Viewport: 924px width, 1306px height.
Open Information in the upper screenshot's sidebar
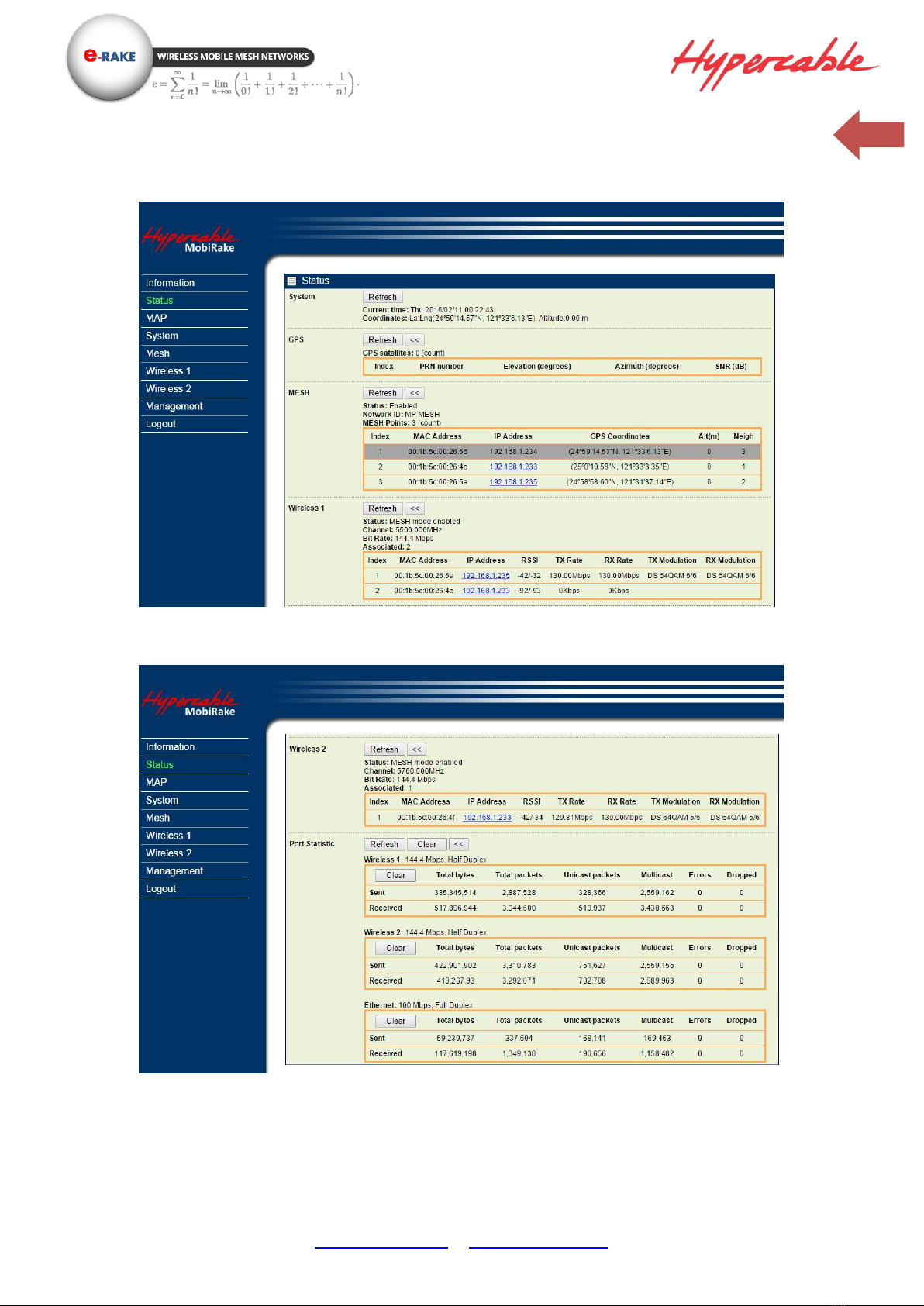click(x=171, y=283)
